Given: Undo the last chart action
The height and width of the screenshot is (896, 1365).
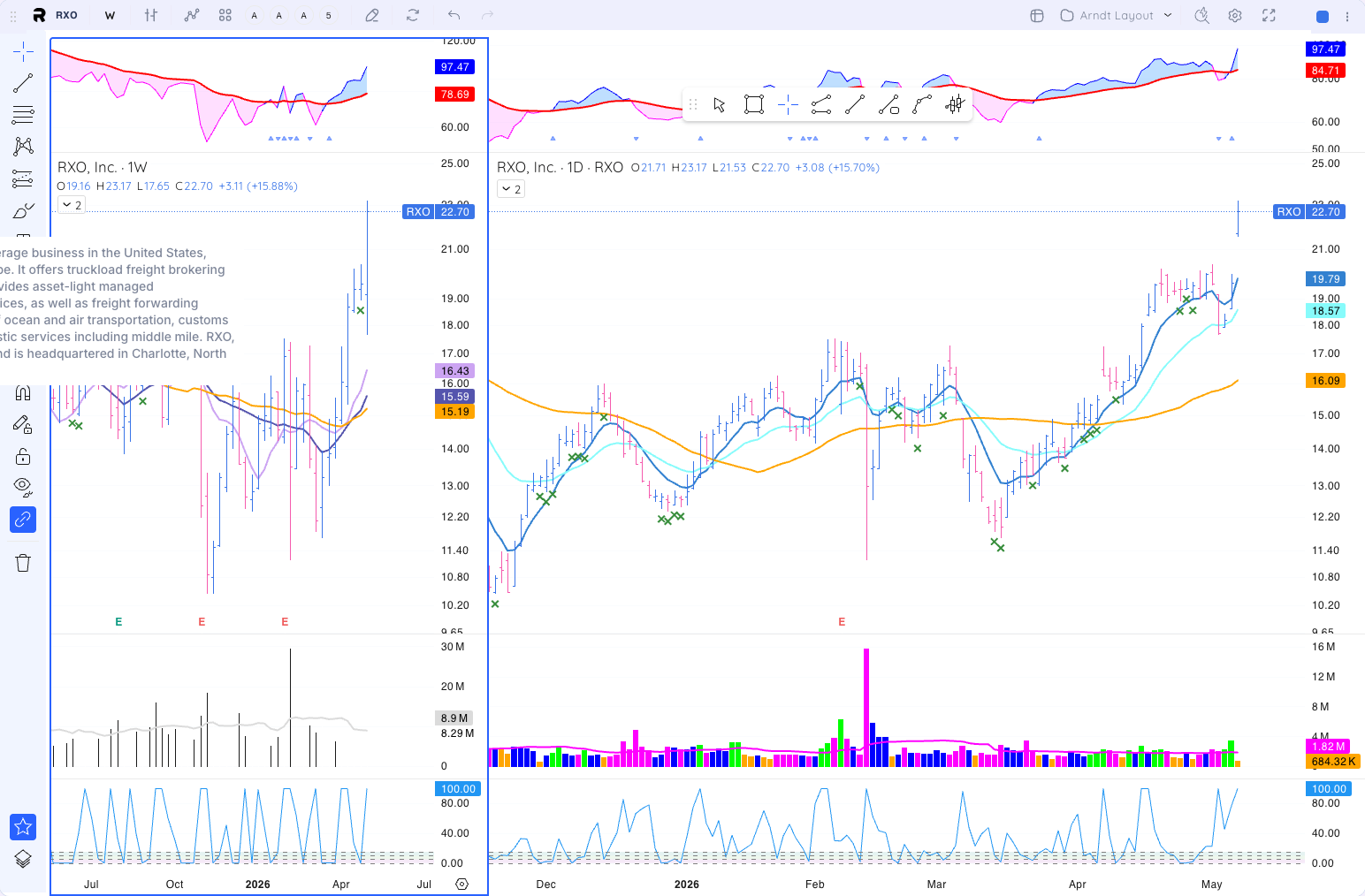Looking at the screenshot, I should 454,15.
